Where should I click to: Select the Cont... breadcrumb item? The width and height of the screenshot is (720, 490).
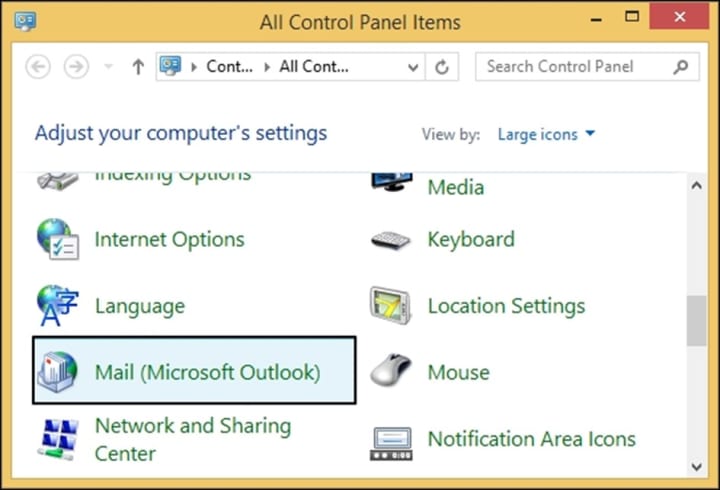[230, 67]
